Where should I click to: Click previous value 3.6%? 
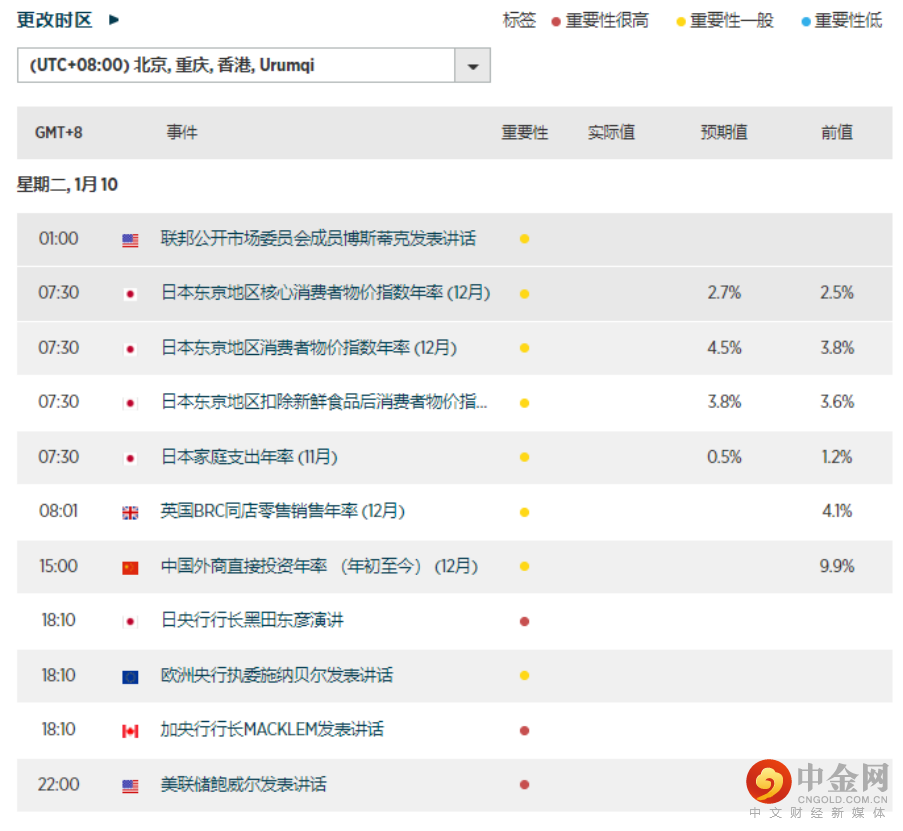point(837,401)
